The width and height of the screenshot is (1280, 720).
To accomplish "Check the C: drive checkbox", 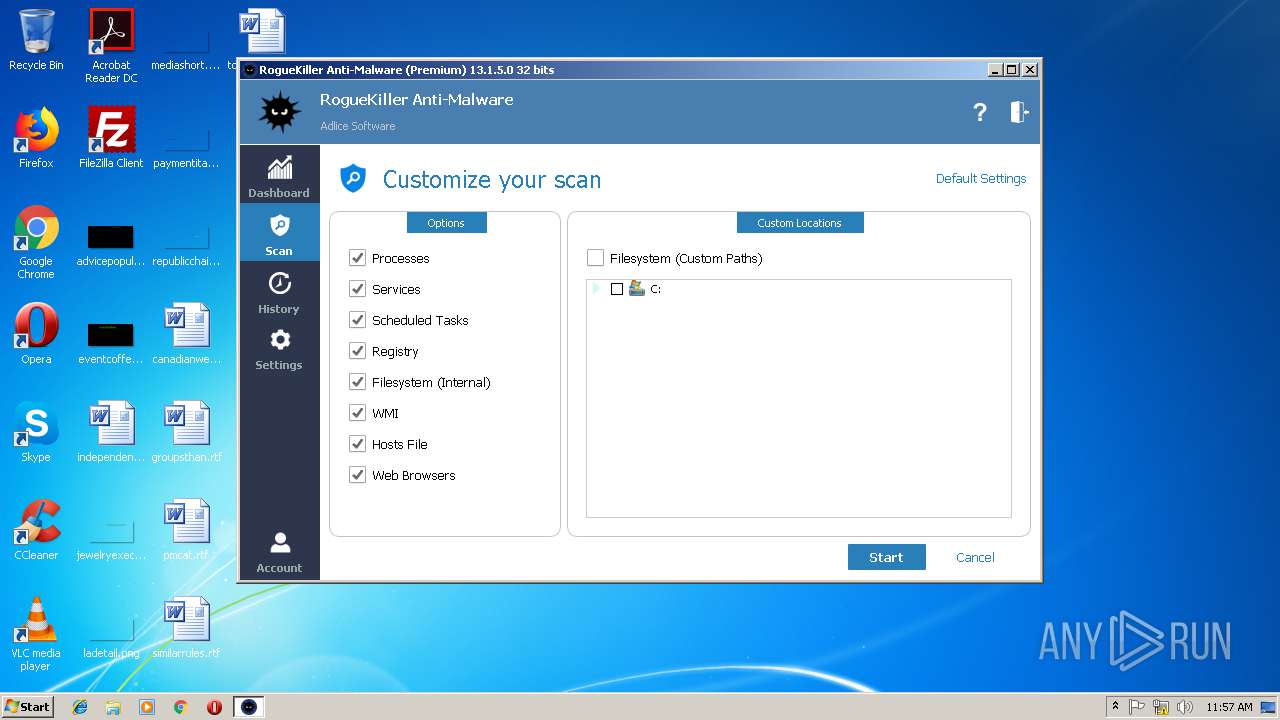I will (617, 289).
